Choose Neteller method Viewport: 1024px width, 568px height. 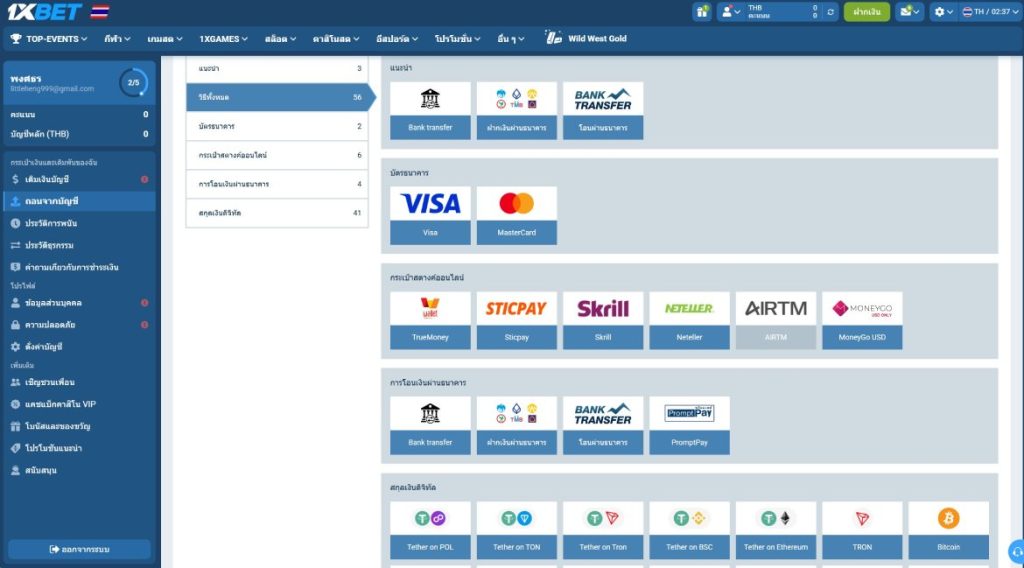[x=689, y=321]
